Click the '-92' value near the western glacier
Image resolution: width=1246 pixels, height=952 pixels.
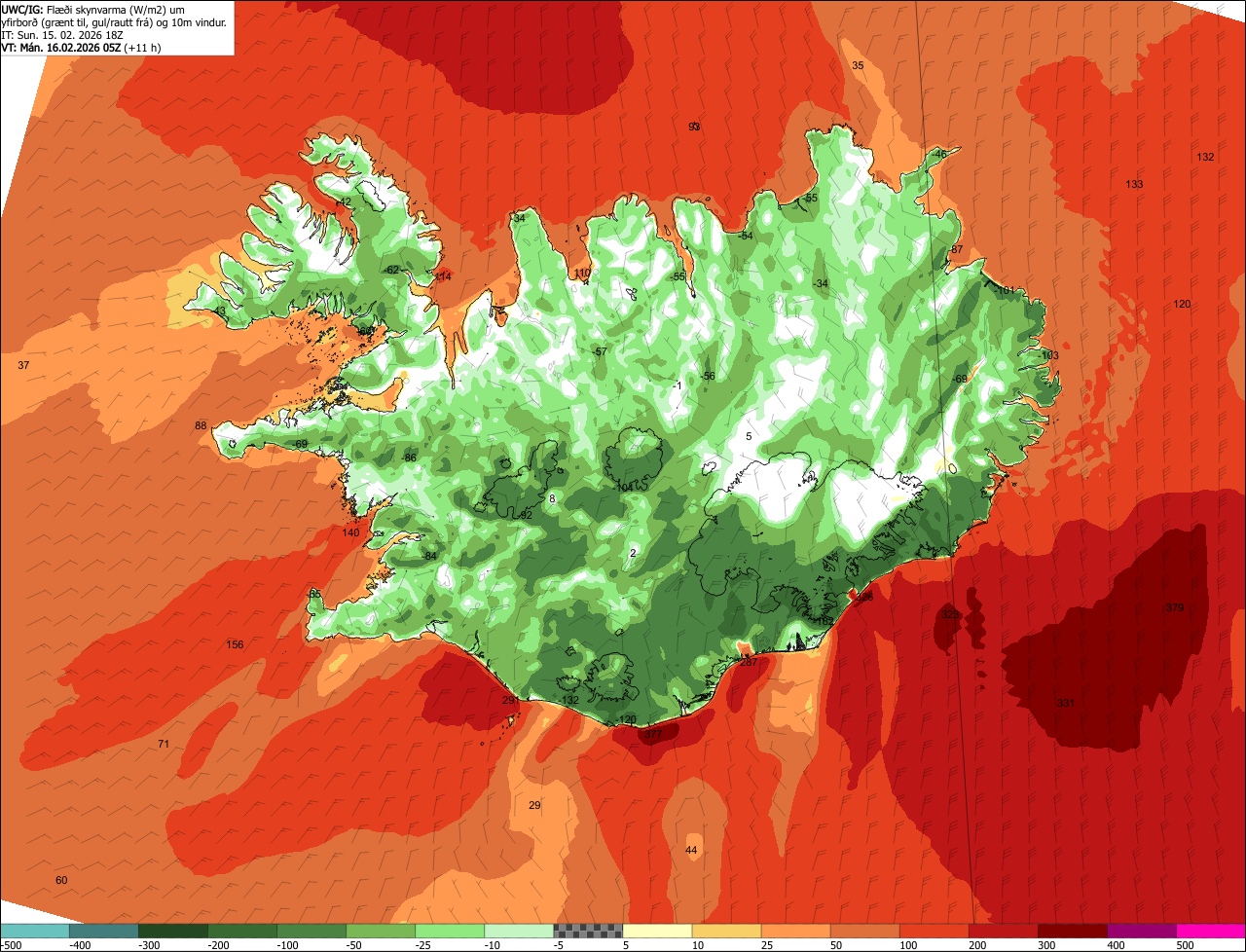(x=525, y=515)
